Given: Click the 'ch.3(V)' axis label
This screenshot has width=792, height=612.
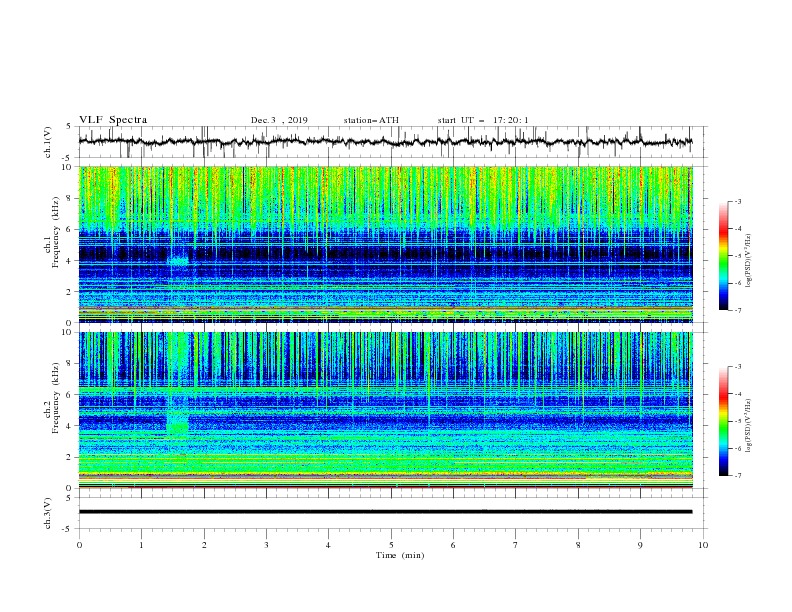Looking at the screenshot, I should pos(47,513).
